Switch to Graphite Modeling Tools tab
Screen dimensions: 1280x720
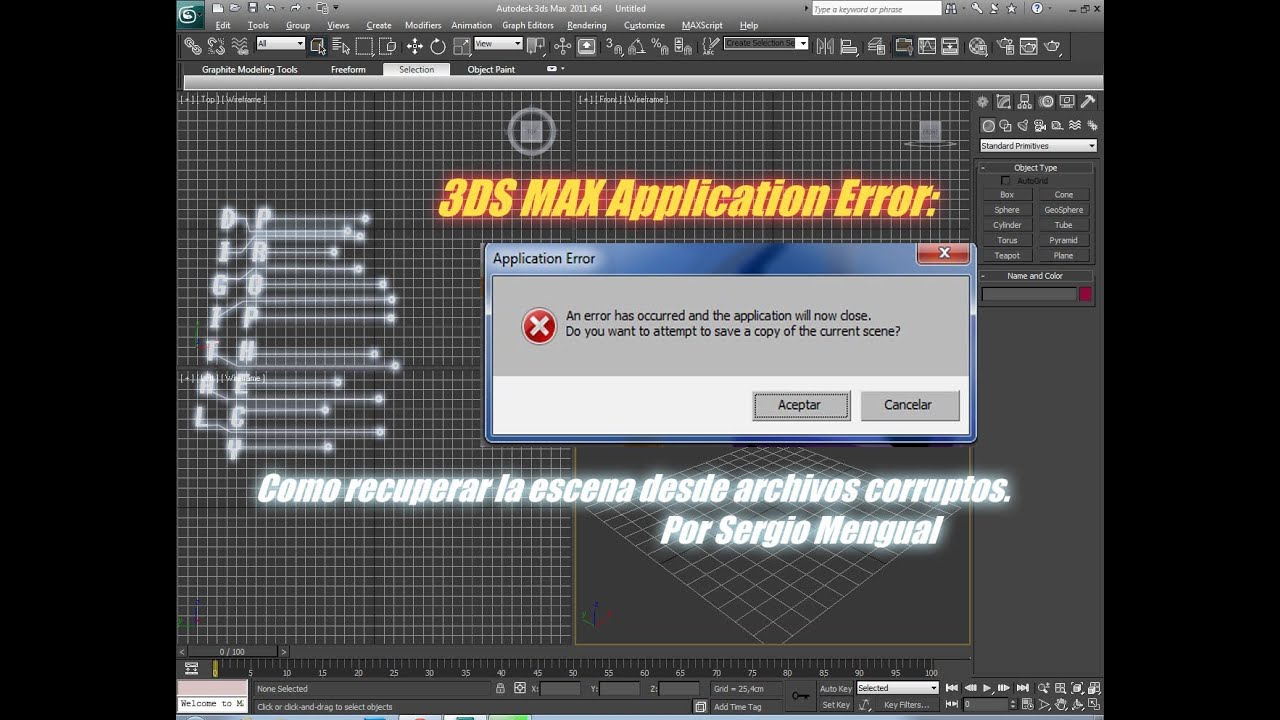250,70
